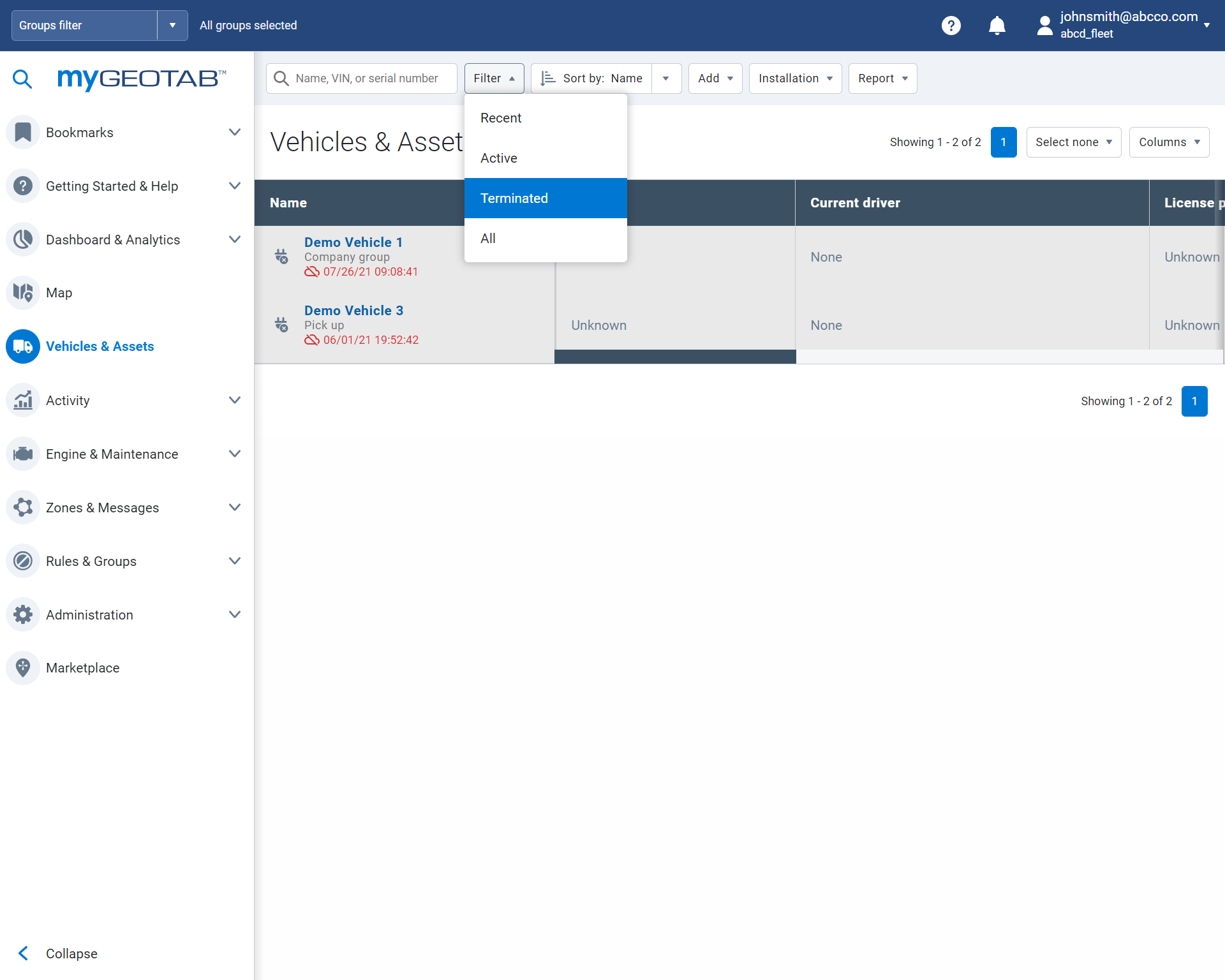1225x980 pixels.
Task: Click the vehicle name search field
Action: (x=367, y=78)
